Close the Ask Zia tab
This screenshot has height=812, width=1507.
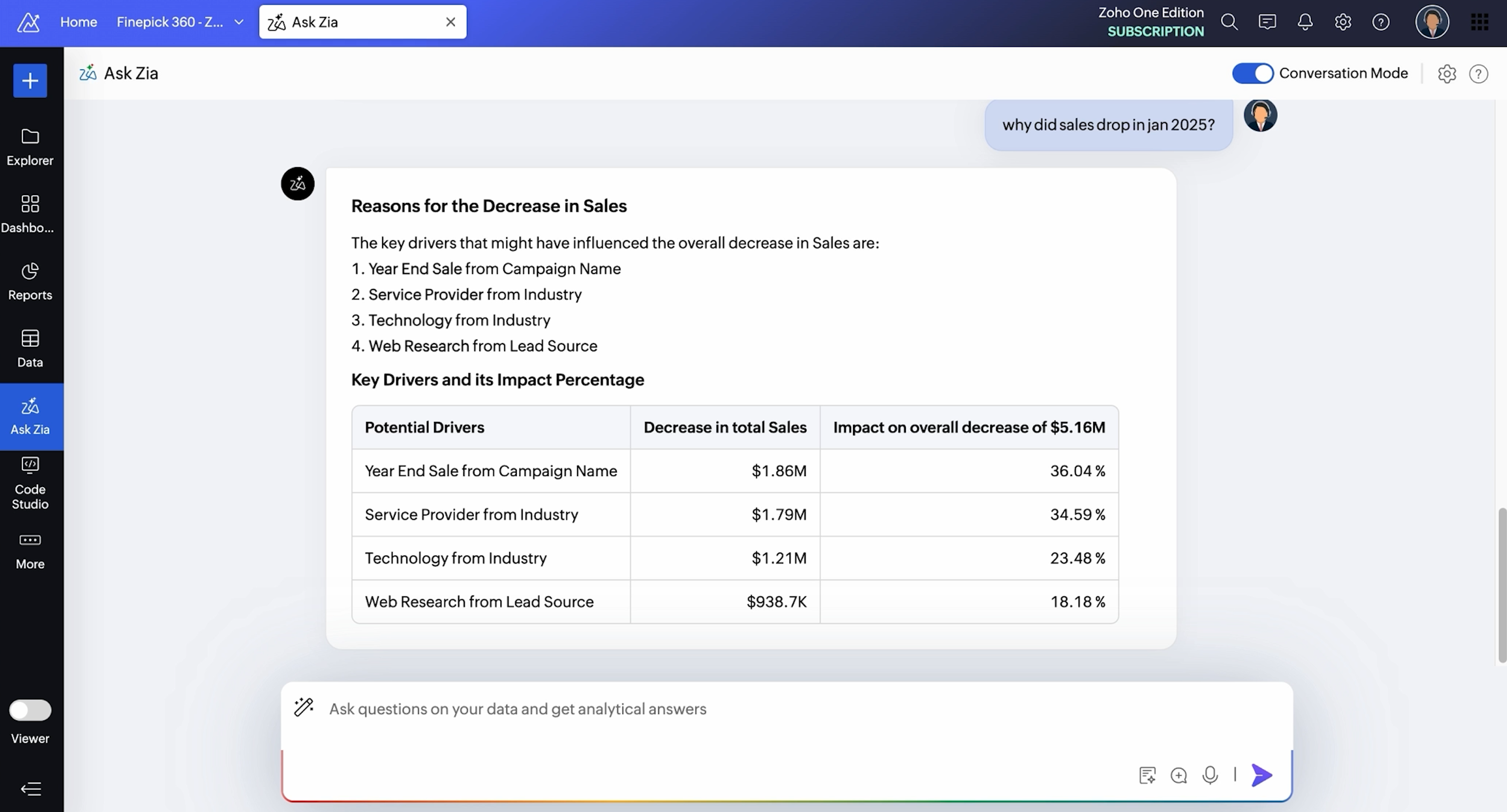point(451,22)
